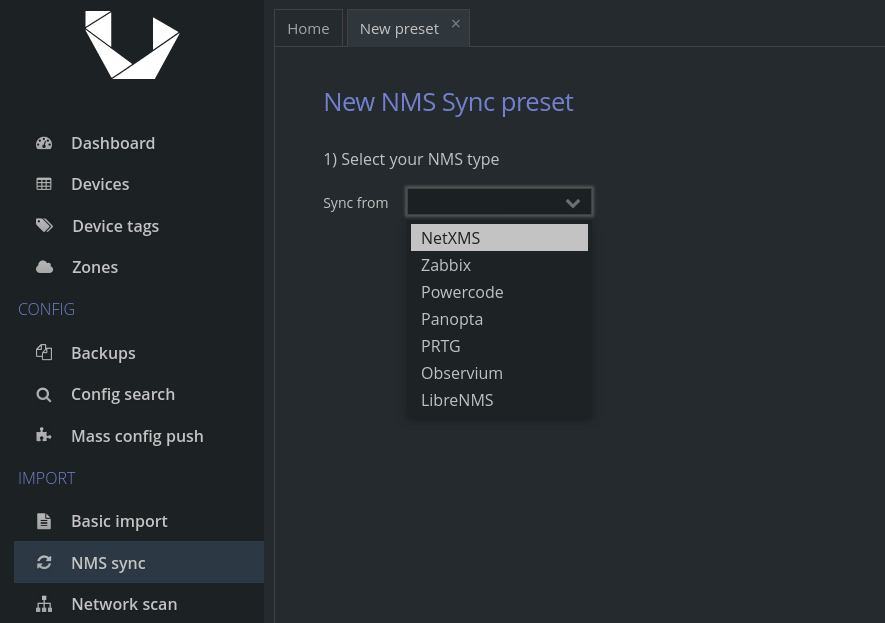The height and width of the screenshot is (623, 885).
Task: Close the New preset tab
Action: (455, 24)
